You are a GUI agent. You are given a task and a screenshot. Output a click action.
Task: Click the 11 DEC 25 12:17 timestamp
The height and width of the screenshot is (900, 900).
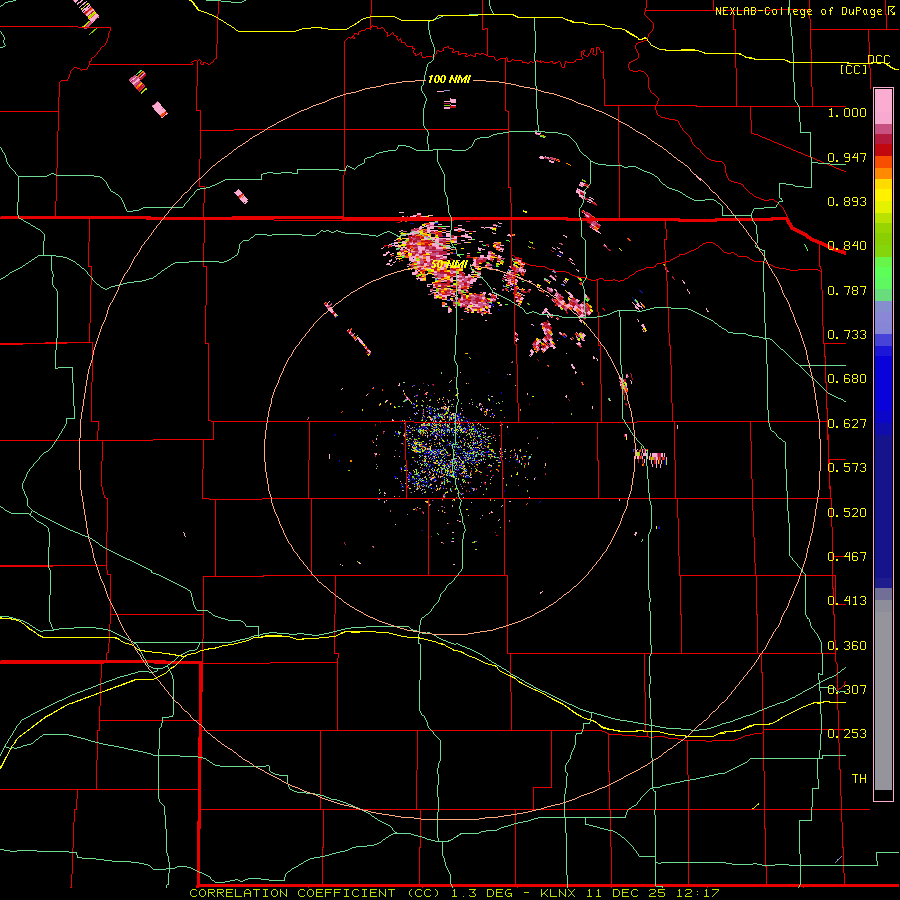[x=653, y=893]
